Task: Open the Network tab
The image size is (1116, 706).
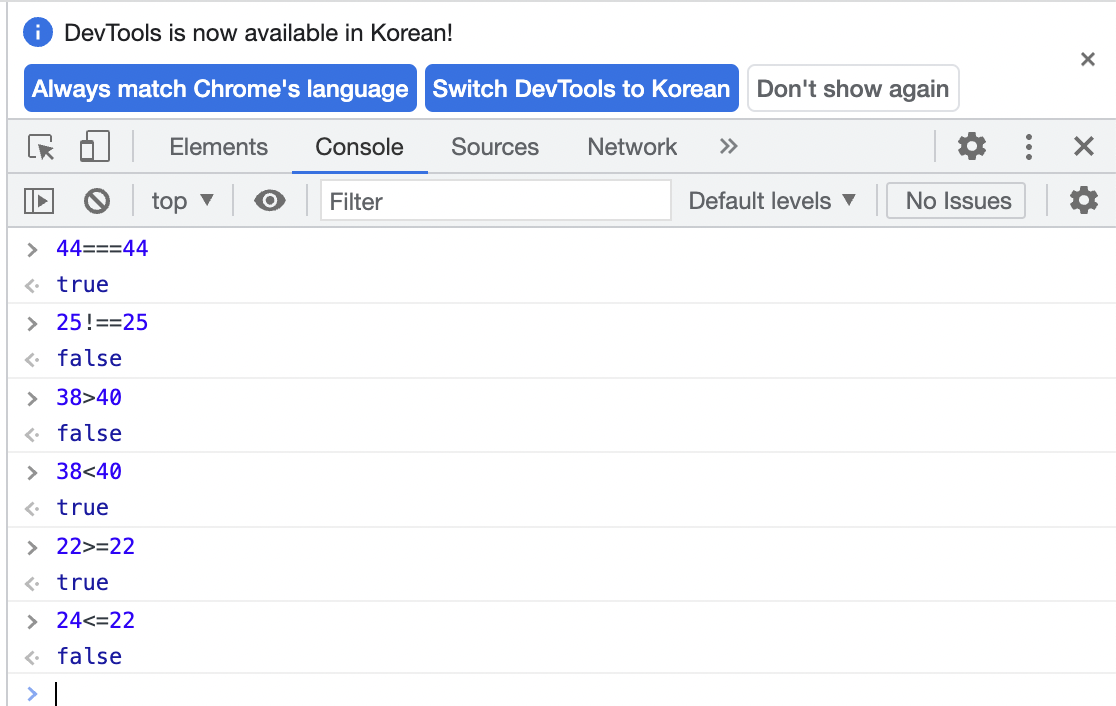Action: 632,147
